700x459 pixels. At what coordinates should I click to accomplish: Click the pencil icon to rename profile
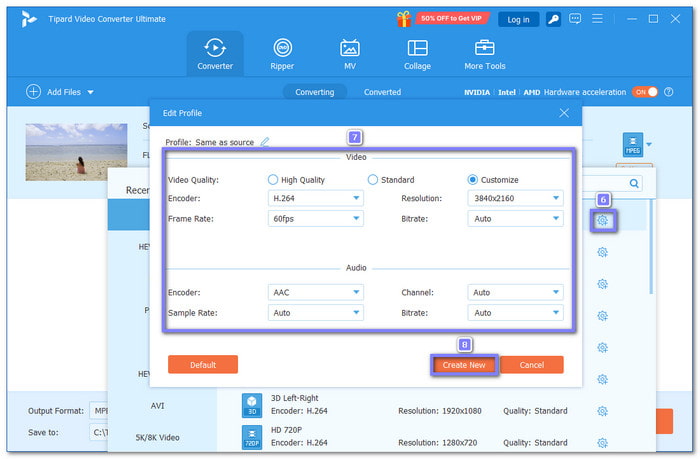click(x=265, y=142)
